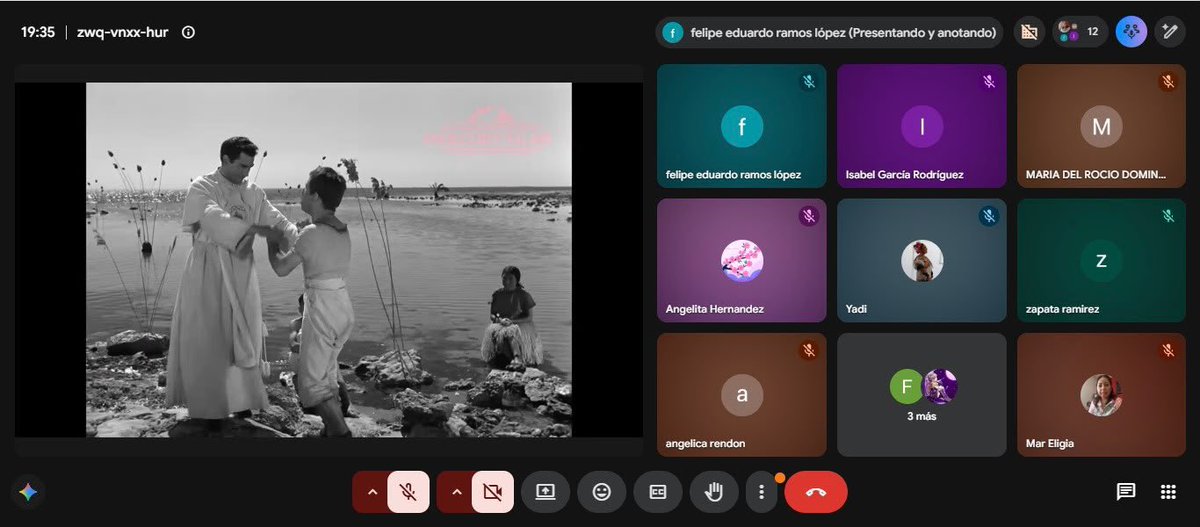Toggle closed captions

coord(658,492)
